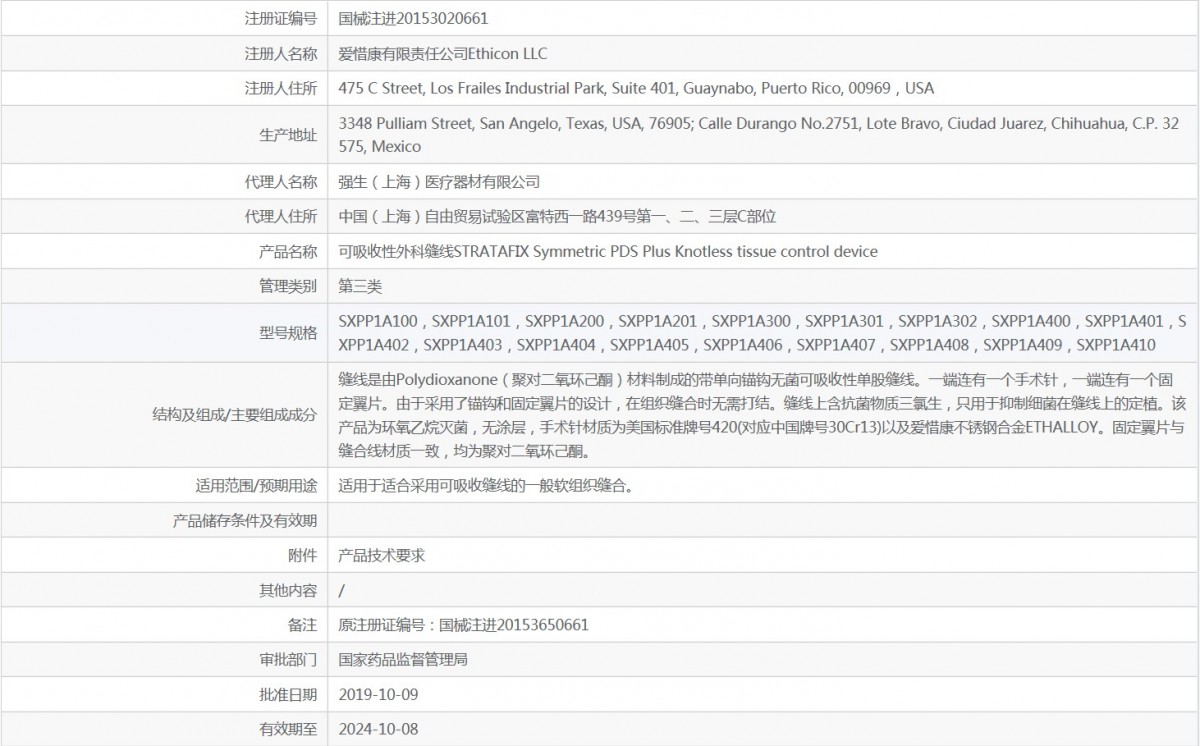Select product name STRATAFIX Symmetric PDS Plus
Screen dimensions: 1200x746
[608, 251]
